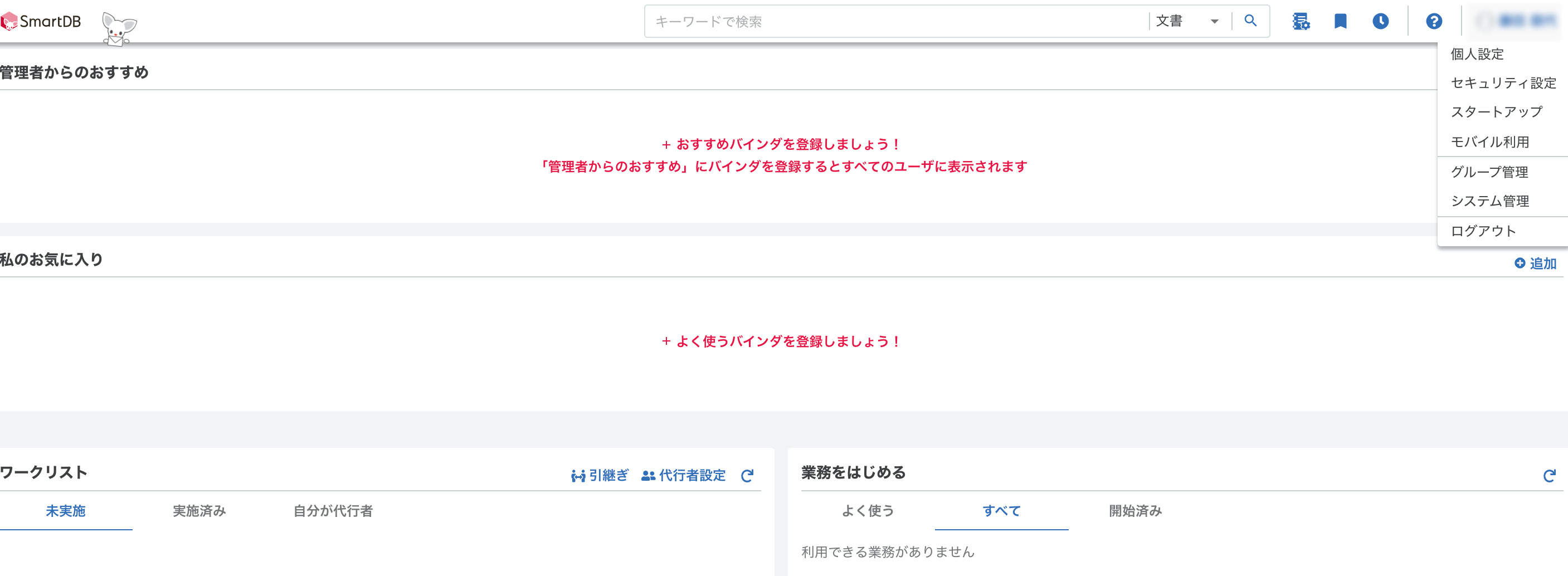Open the bookmarks icon in header
1568x576 pixels.
pos(1340,22)
